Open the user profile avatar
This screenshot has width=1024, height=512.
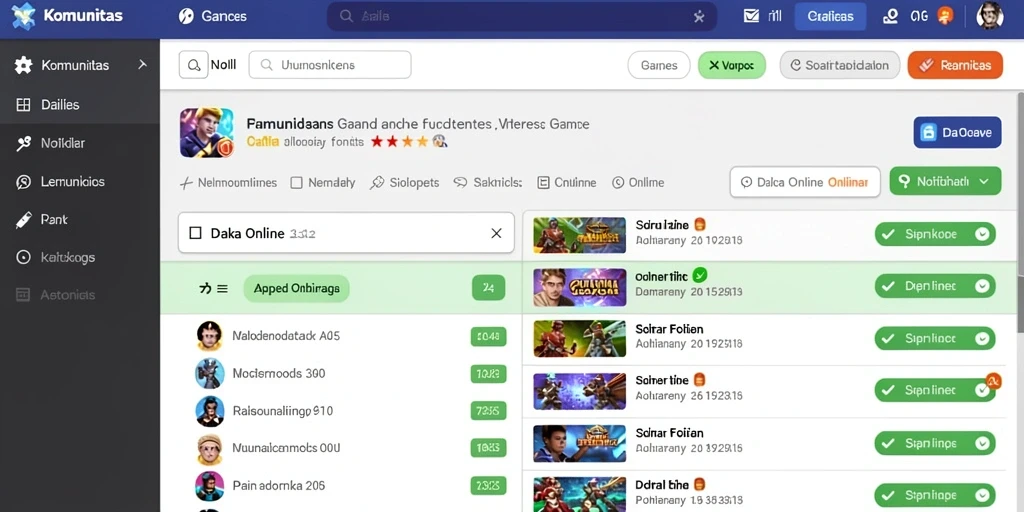coord(989,16)
